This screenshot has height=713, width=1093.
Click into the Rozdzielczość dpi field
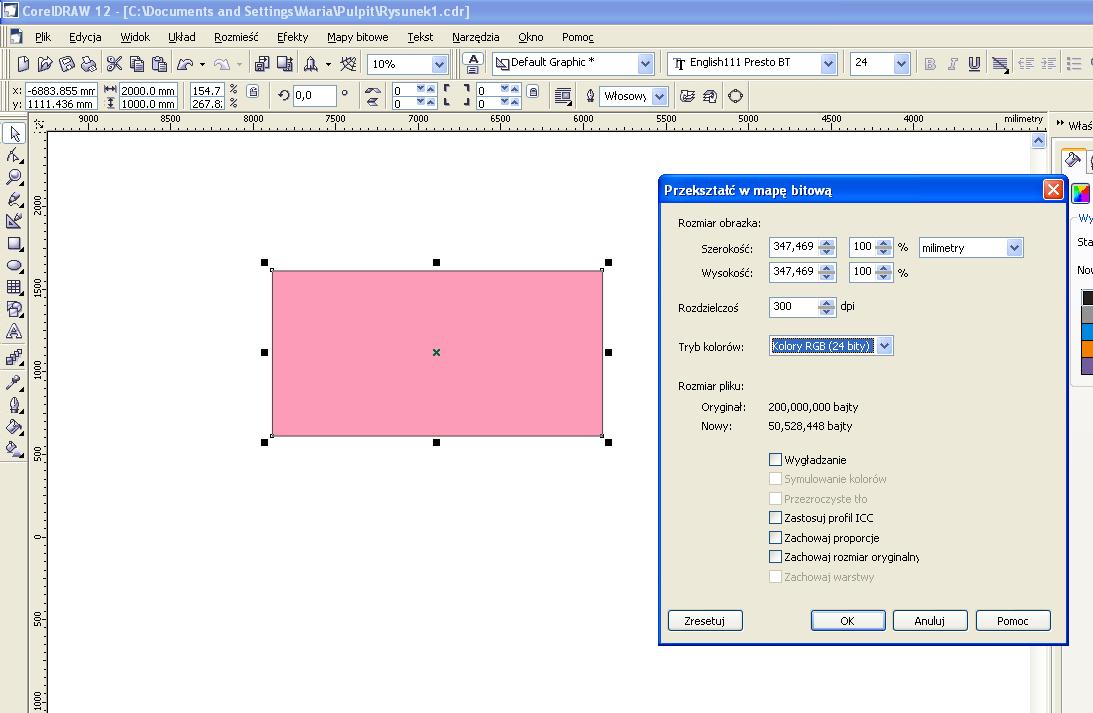tap(793, 307)
